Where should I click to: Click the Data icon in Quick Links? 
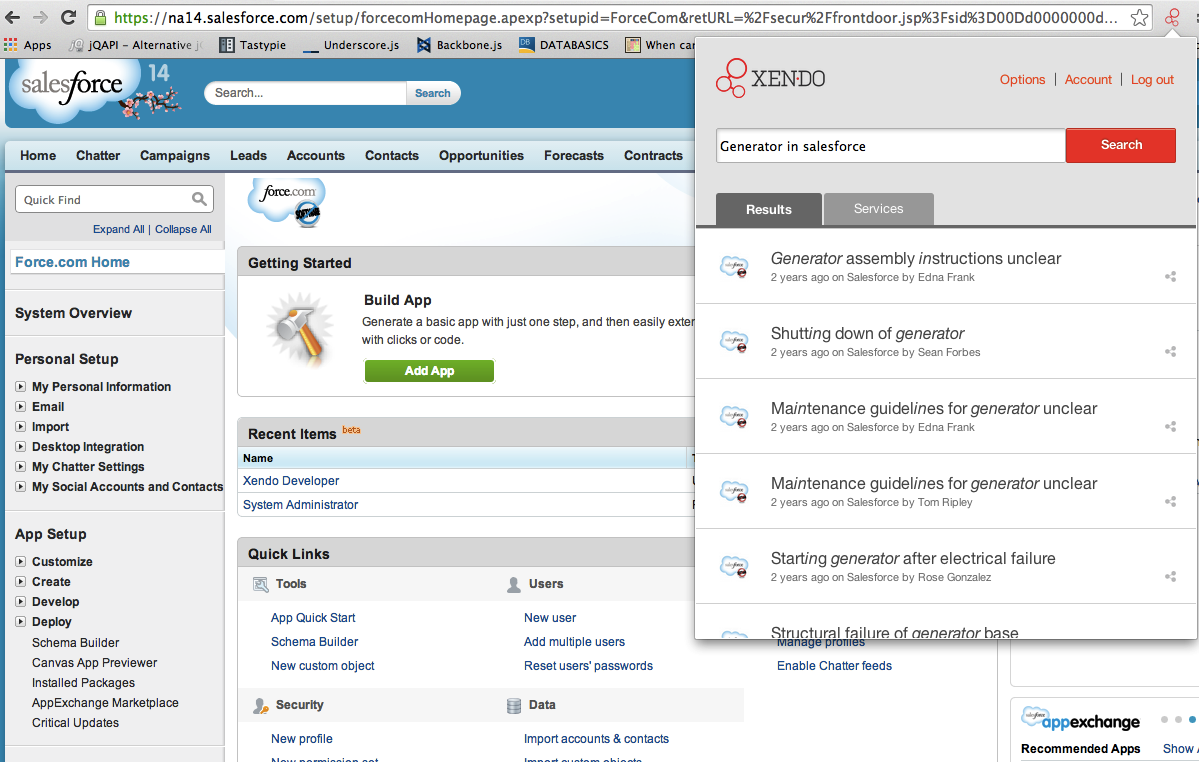[x=514, y=705]
